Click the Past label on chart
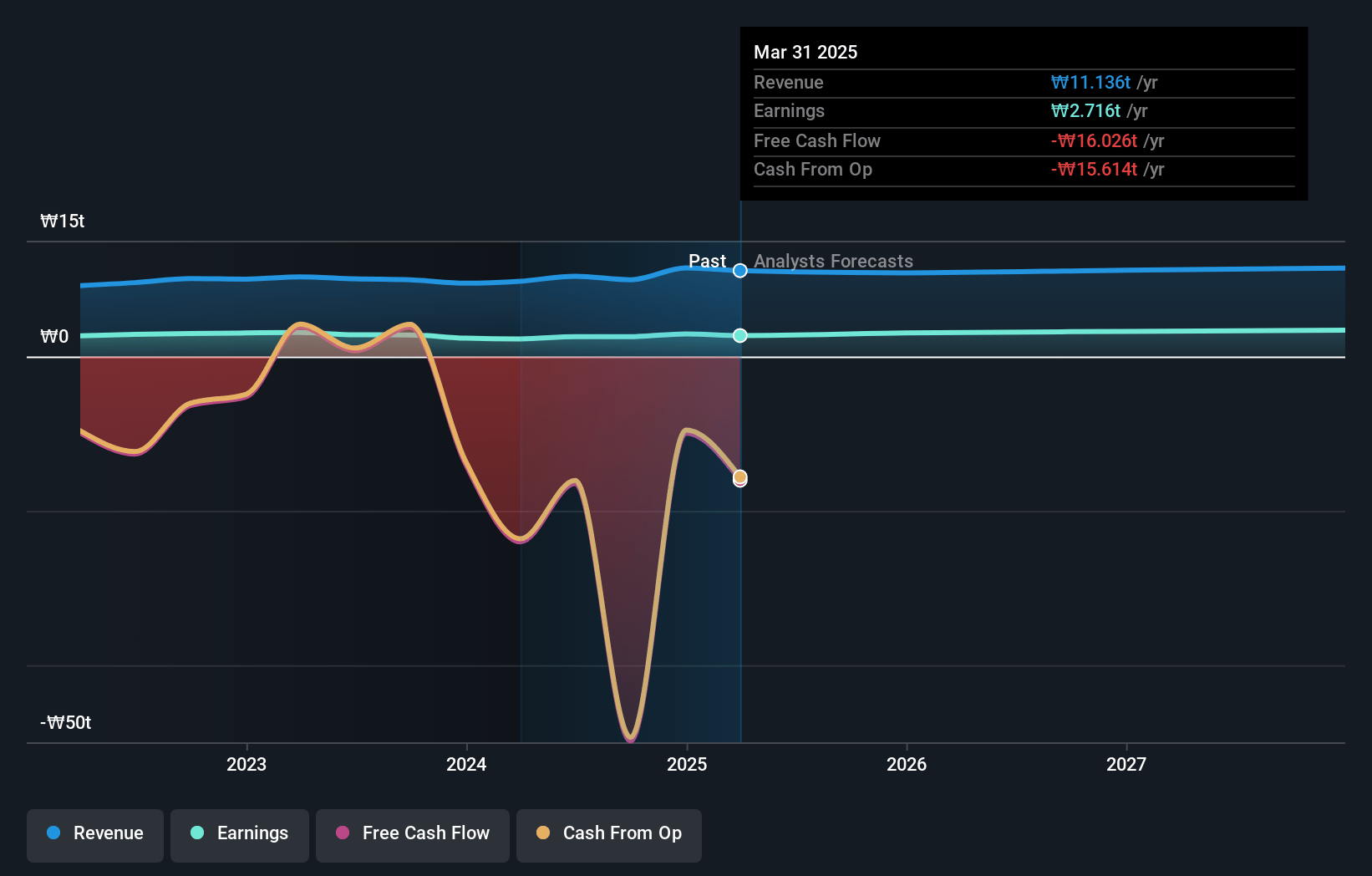 tap(707, 261)
